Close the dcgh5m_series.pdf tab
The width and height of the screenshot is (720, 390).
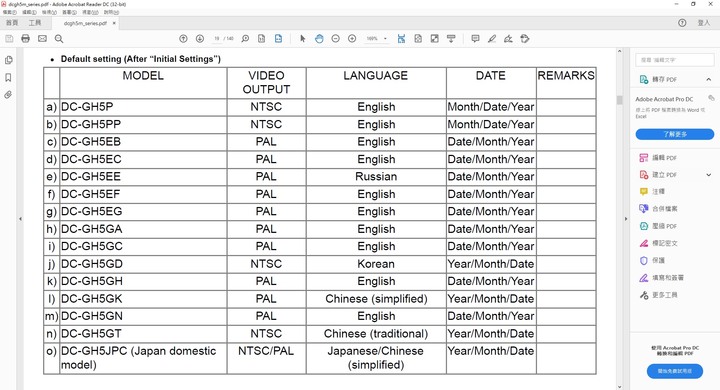pos(114,23)
